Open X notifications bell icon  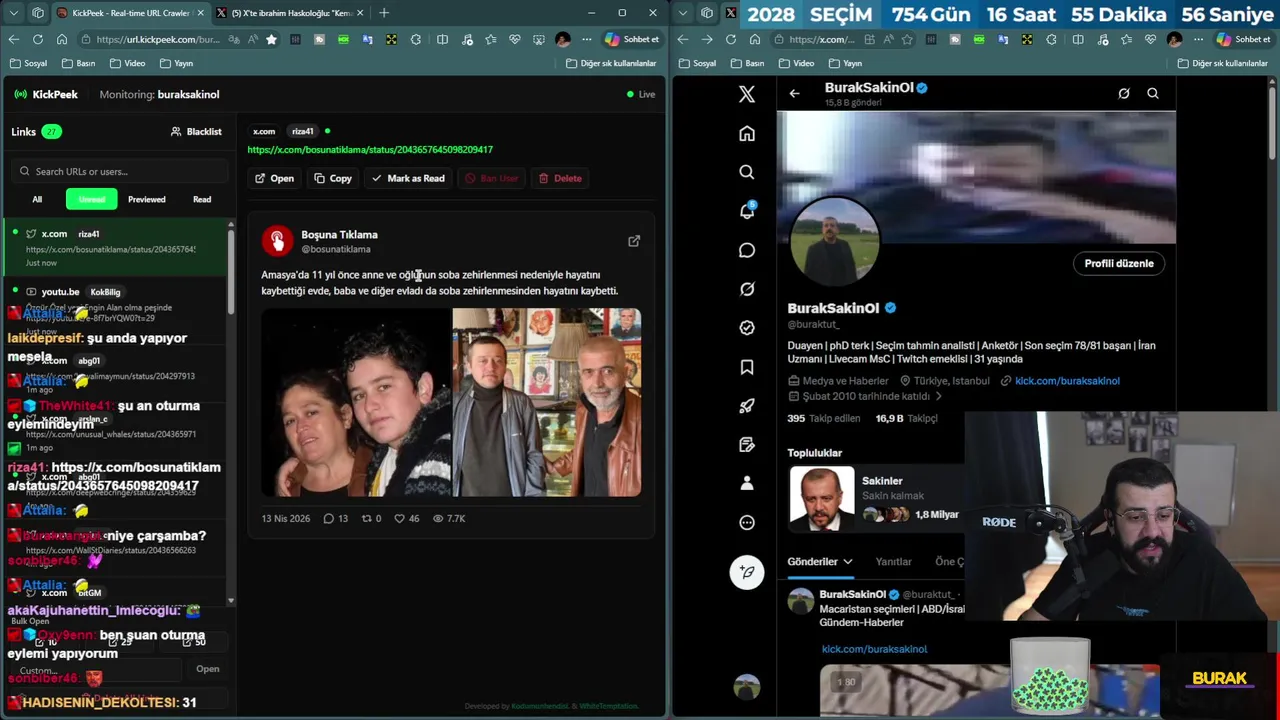pyautogui.click(x=747, y=211)
